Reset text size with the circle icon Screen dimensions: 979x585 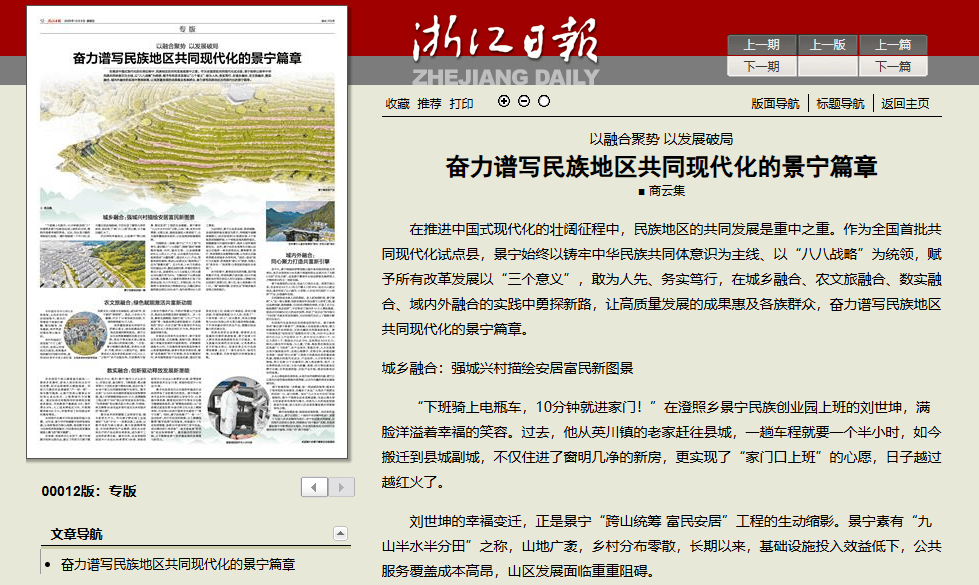(x=544, y=101)
